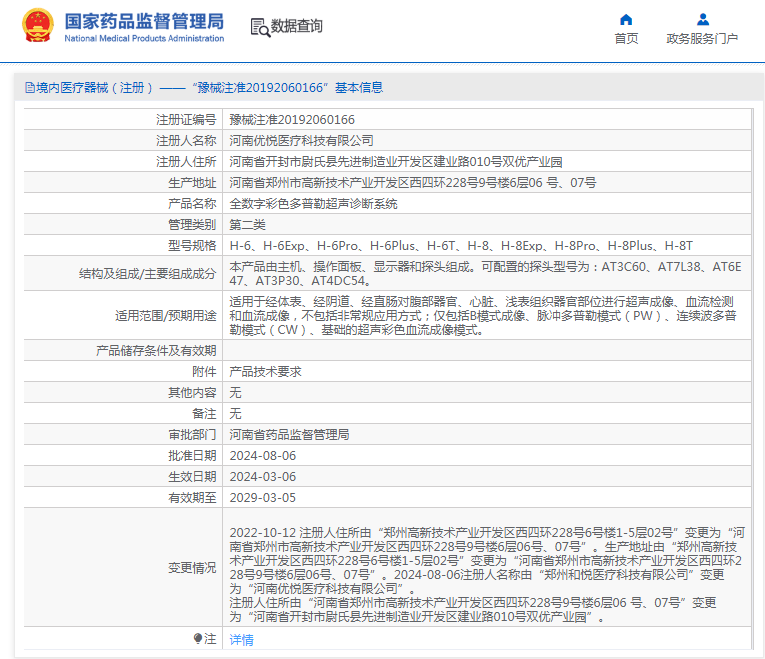Click the 型号规格 row label
This screenshot has height=659, width=765.
(192, 245)
